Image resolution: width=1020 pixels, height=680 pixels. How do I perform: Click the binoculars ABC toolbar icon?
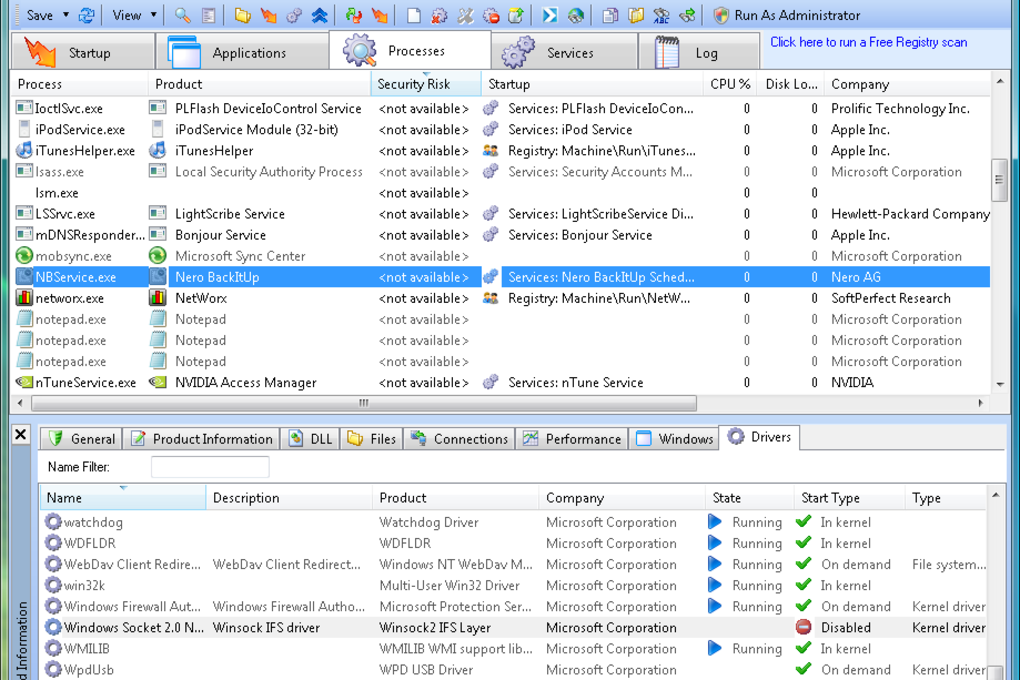[662, 15]
